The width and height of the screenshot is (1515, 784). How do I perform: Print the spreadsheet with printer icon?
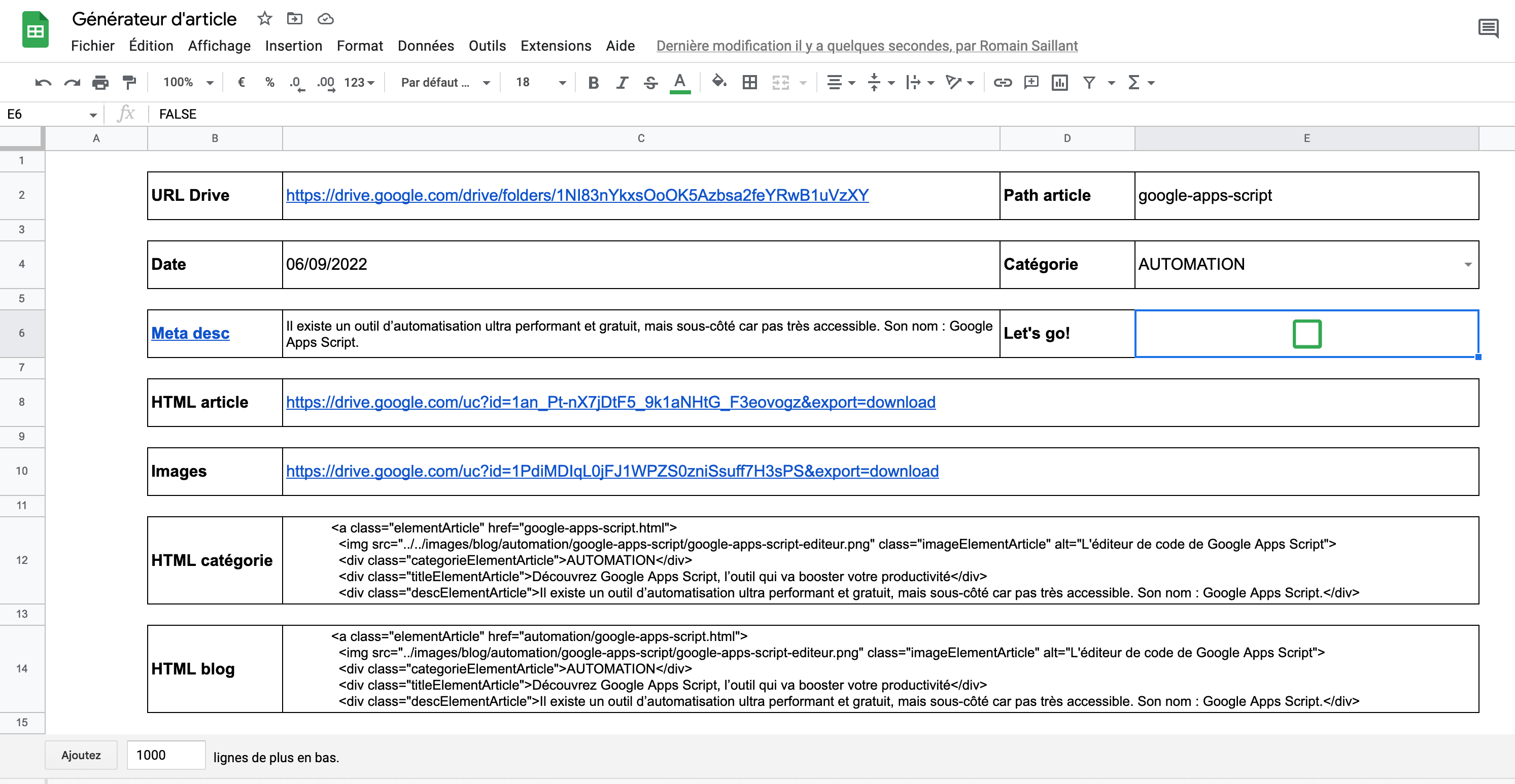point(100,83)
